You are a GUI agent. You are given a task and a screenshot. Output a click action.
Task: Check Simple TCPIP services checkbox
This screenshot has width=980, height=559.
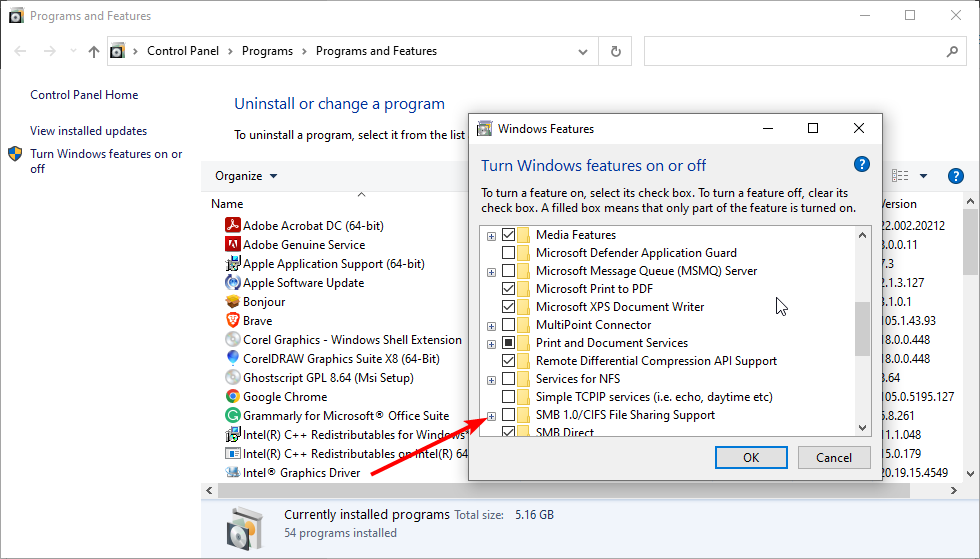(508, 397)
